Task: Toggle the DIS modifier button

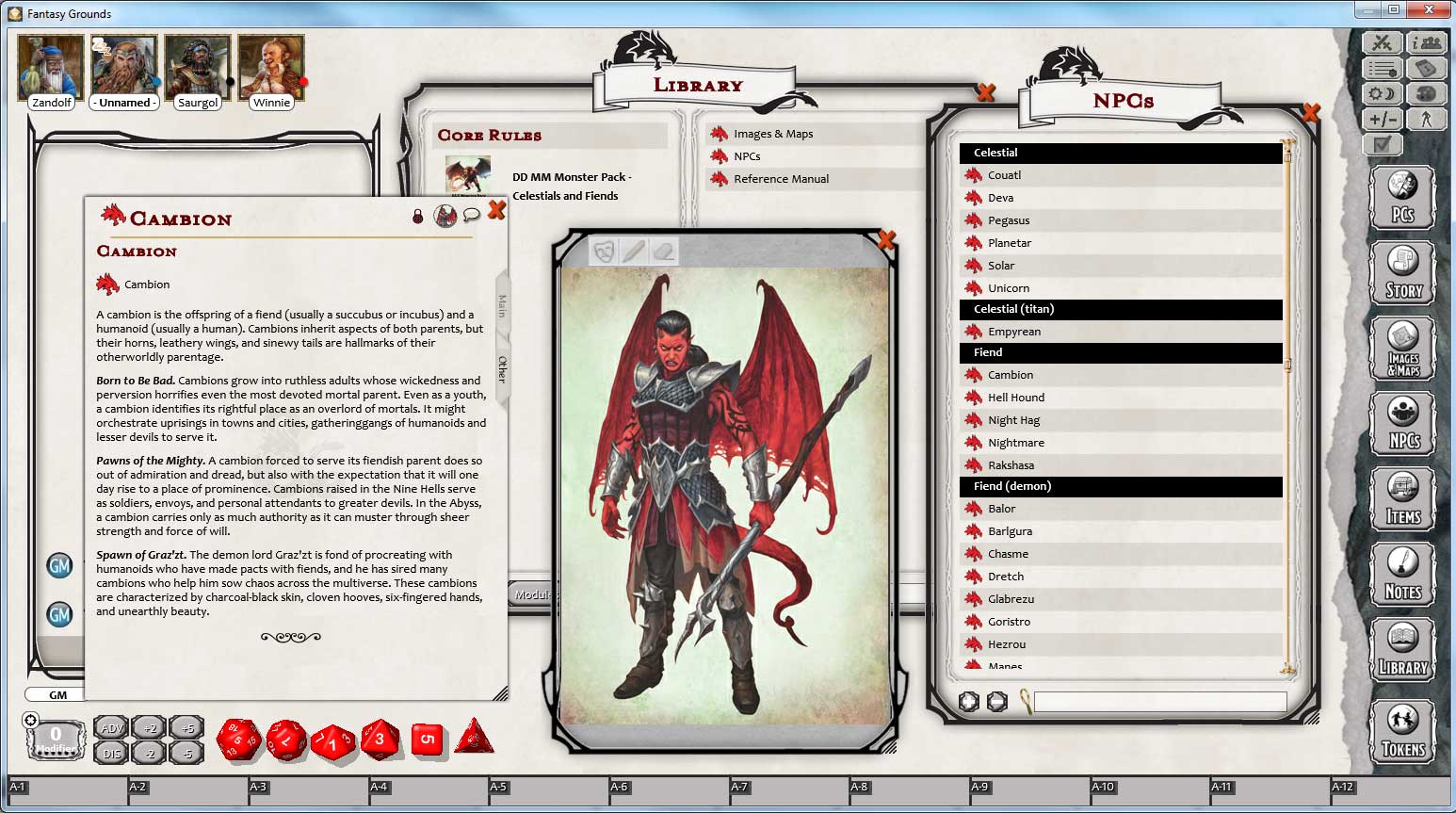Action: pos(111,753)
